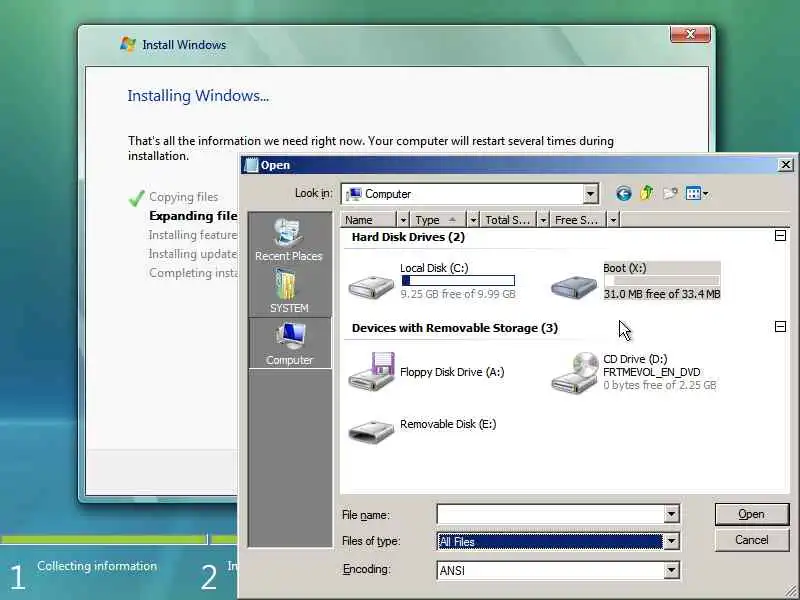Sort by Total Size column header

[x=508, y=220]
